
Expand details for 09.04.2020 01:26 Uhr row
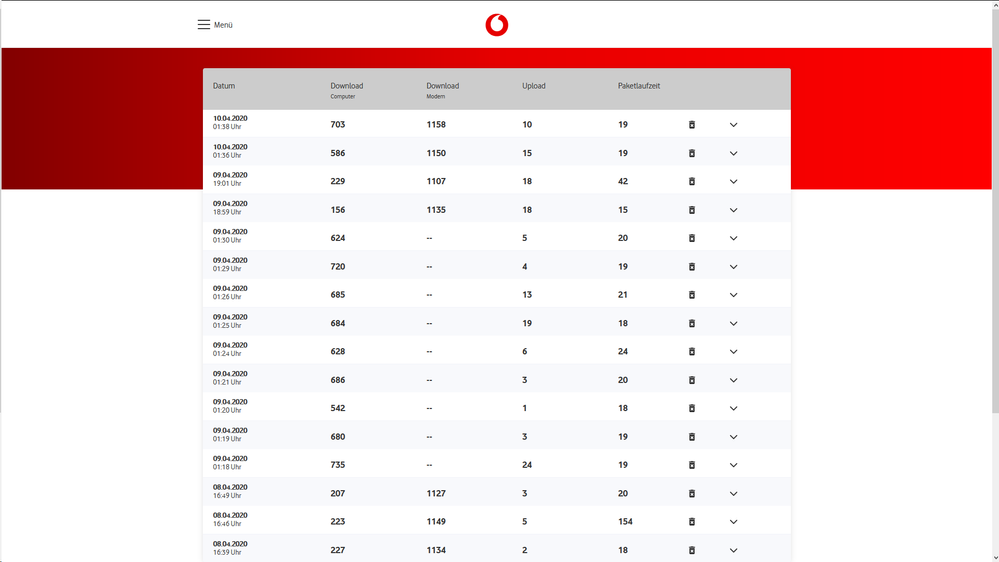click(733, 295)
